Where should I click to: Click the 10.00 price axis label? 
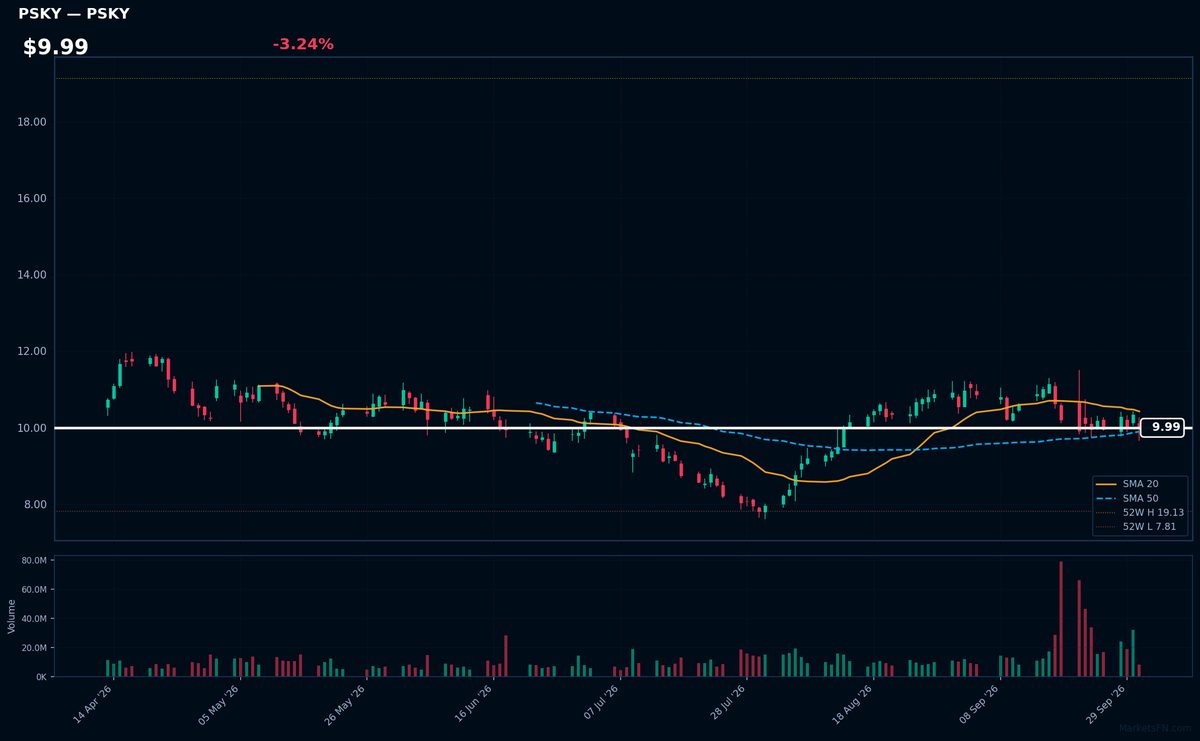pos(32,428)
